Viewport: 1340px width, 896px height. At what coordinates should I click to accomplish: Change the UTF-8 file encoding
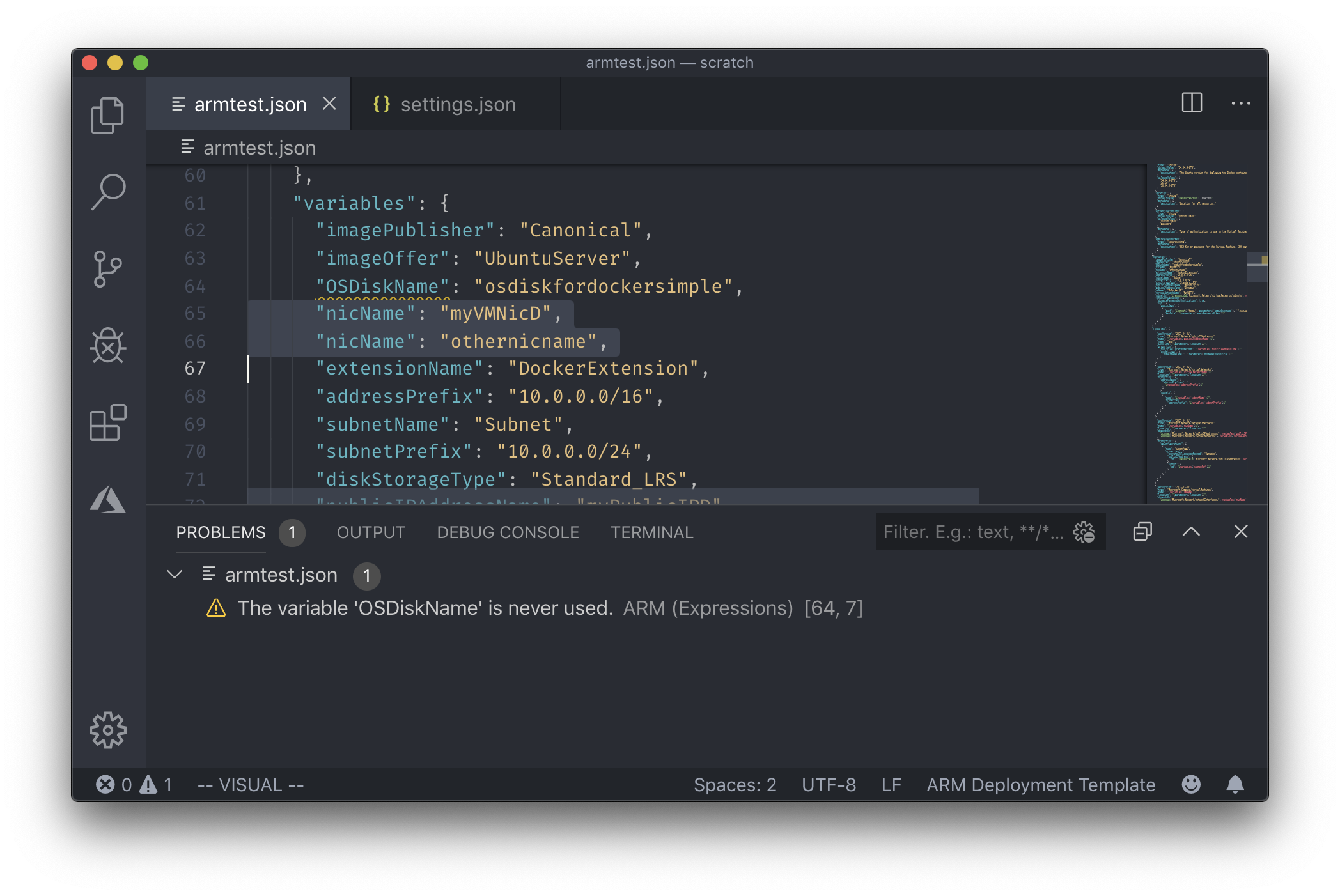pyautogui.click(x=829, y=784)
